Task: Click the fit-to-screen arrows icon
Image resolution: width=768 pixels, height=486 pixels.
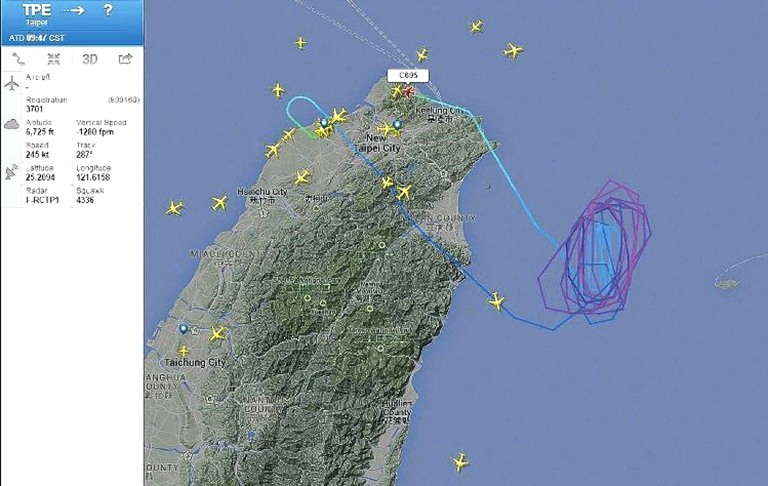Action: (x=54, y=59)
